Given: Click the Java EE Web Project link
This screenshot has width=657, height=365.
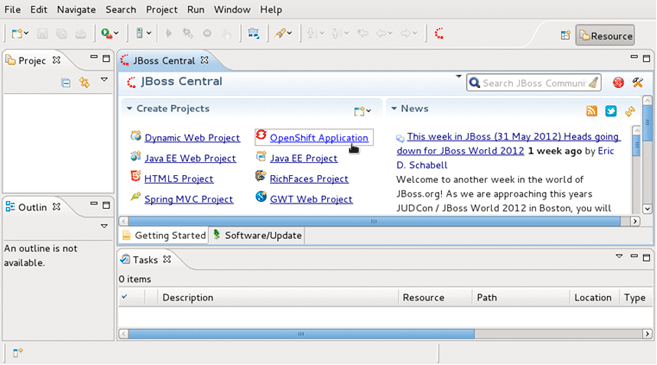Looking at the screenshot, I should 190,158.
